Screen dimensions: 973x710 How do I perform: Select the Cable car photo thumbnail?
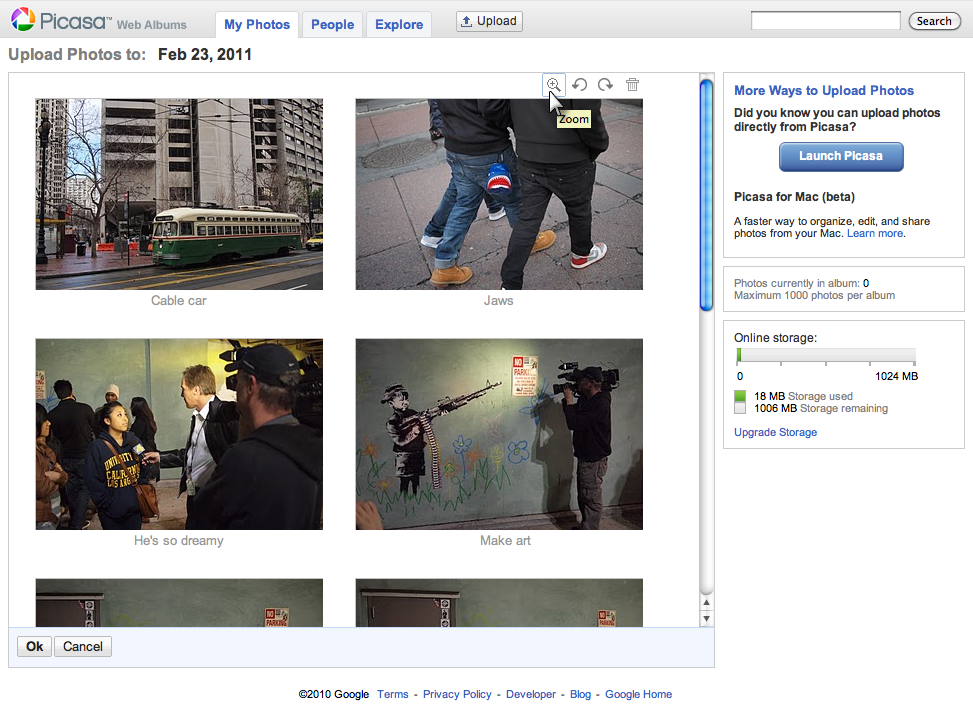pyautogui.click(x=179, y=194)
